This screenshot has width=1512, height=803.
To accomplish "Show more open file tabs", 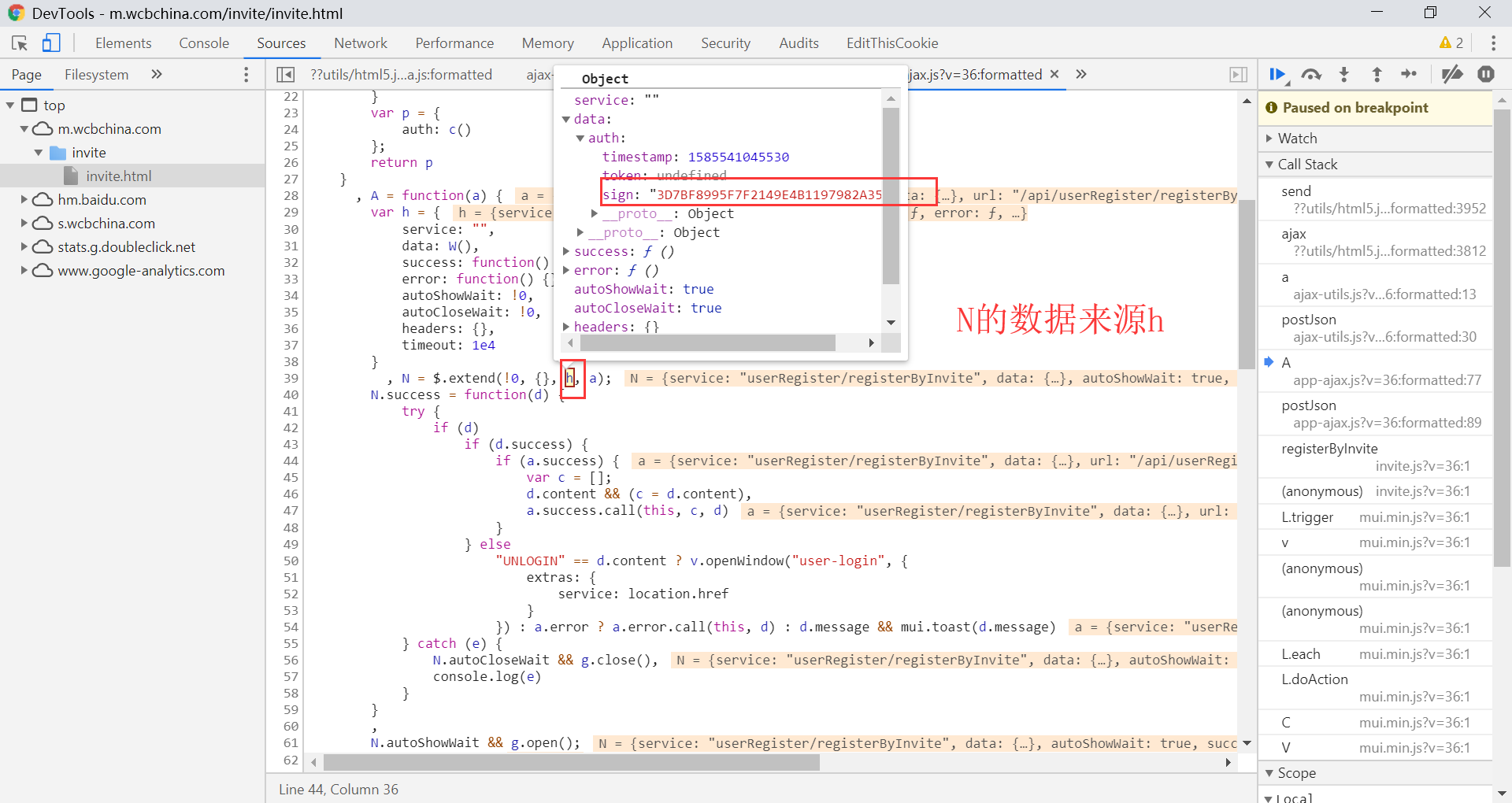I will click(x=1081, y=74).
